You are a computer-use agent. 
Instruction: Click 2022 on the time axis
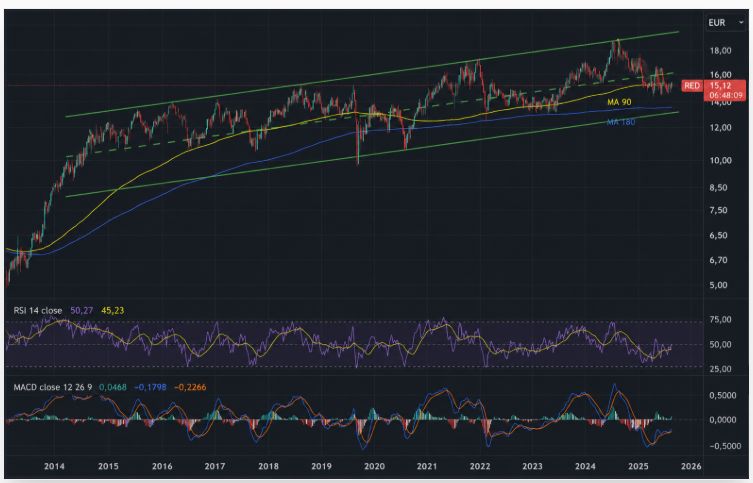[x=480, y=466]
